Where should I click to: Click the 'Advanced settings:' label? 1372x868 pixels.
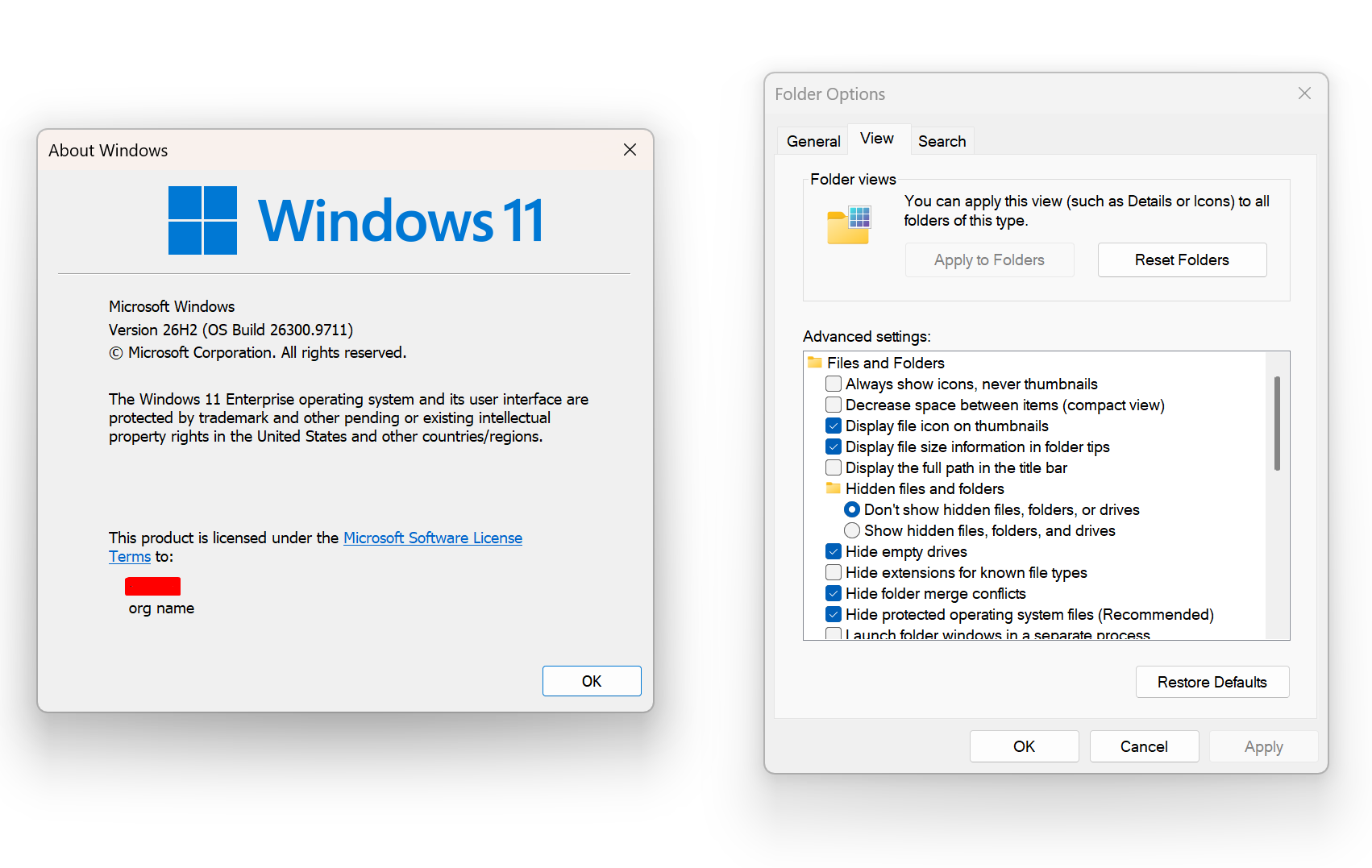(867, 336)
